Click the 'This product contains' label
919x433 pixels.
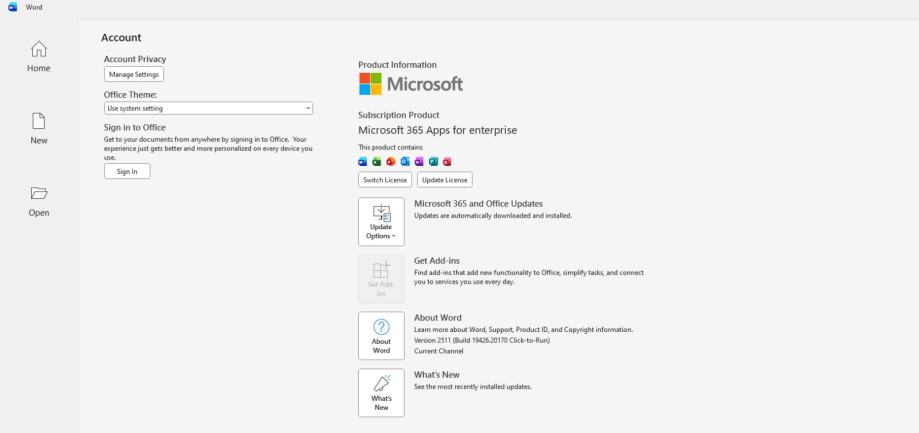[390, 147]
